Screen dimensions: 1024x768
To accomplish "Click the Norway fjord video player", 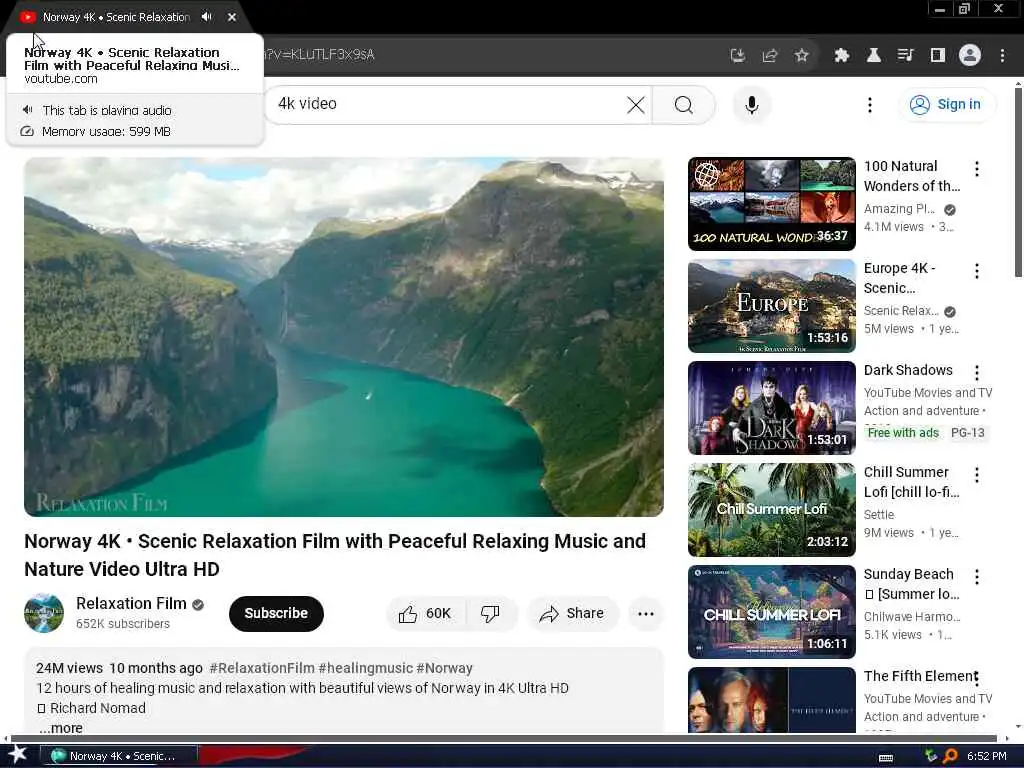I will click(x=344, y=337).
